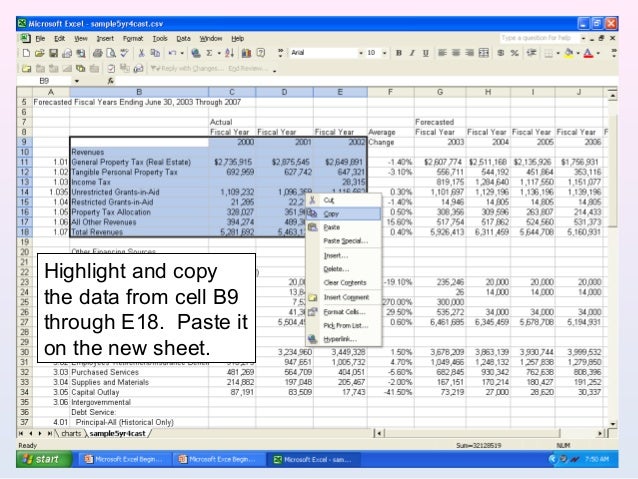The height and width of the screenshot is (479, 638).
Task: Click the AutoSum sigma icon
Action: (x=209, y=53)
